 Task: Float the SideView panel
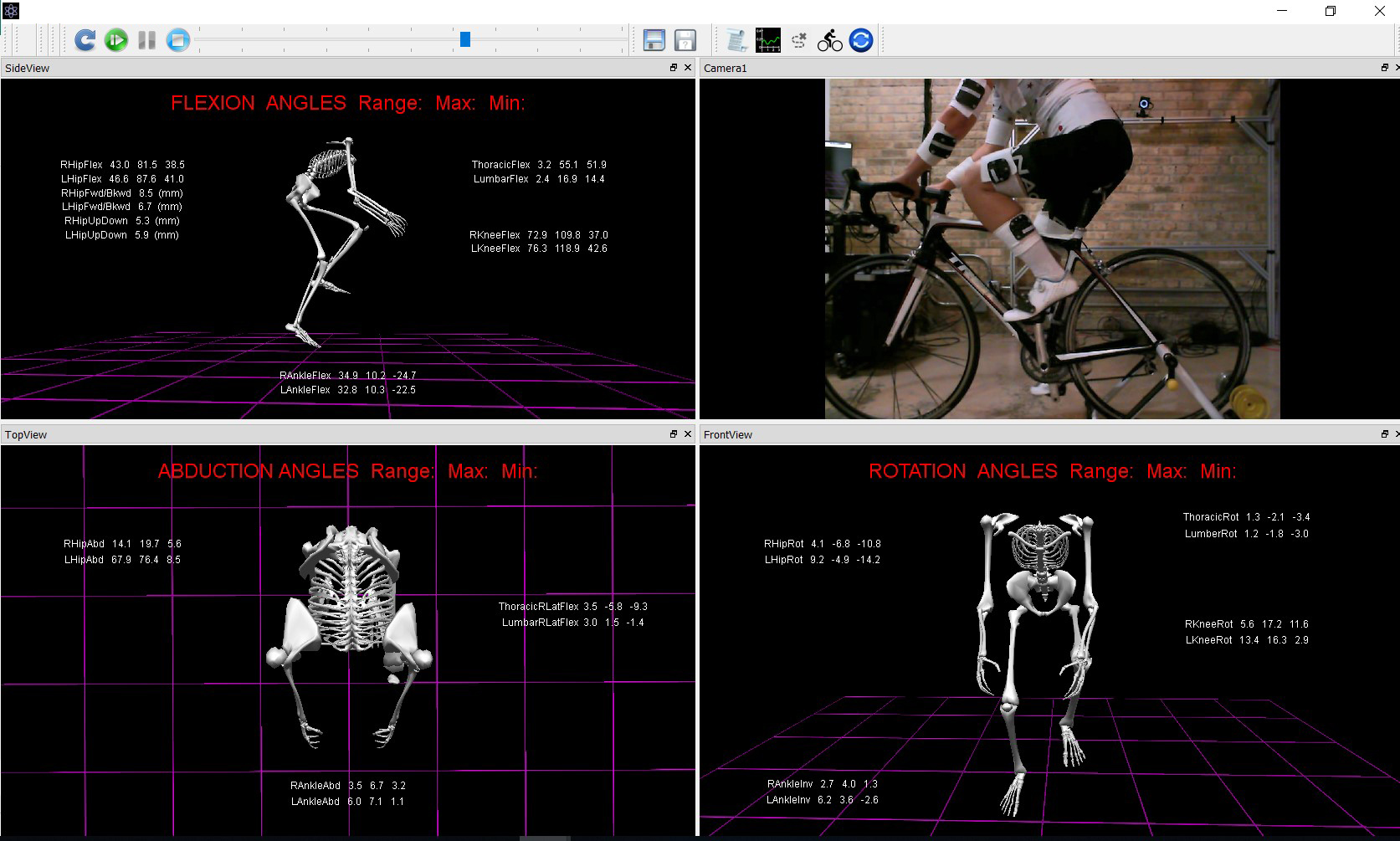(x=674, y=68)
